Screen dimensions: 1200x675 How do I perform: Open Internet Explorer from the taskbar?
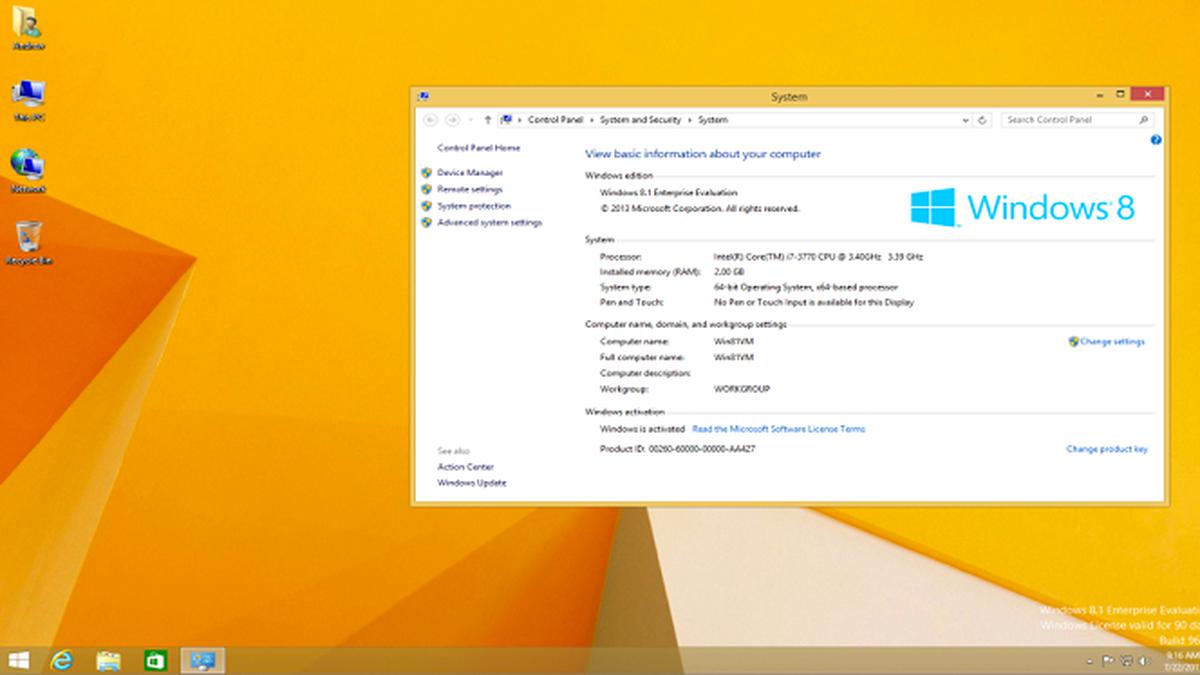pyautogui.click(x=64, y=660)
